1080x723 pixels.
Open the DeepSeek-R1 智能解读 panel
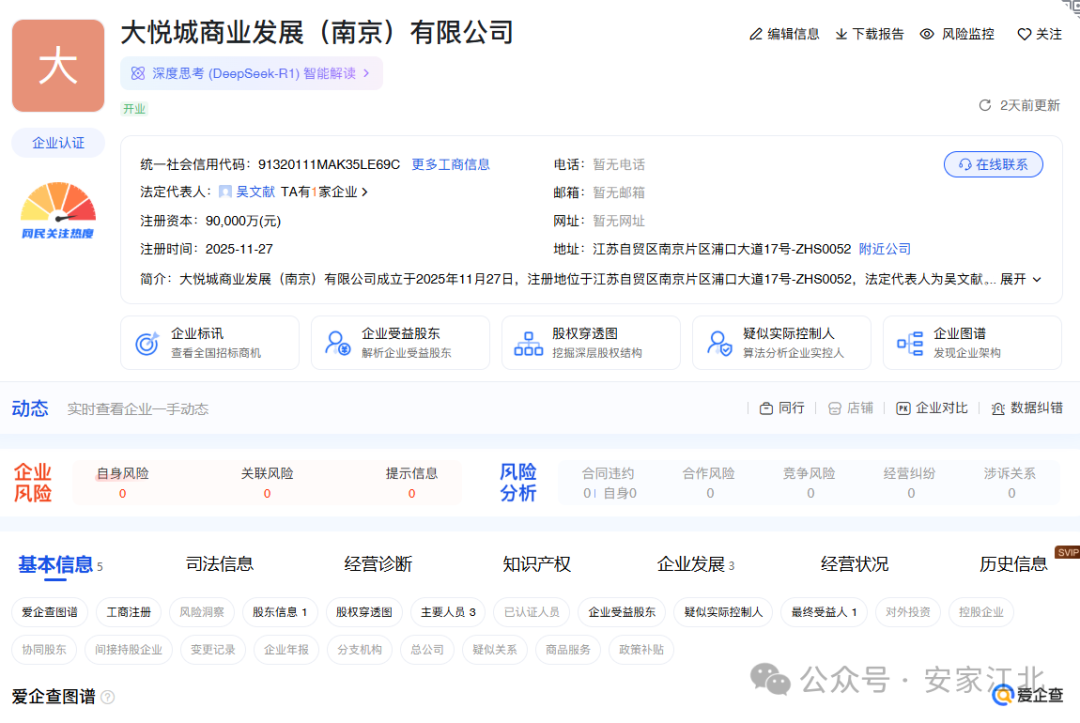click(250, 74)
